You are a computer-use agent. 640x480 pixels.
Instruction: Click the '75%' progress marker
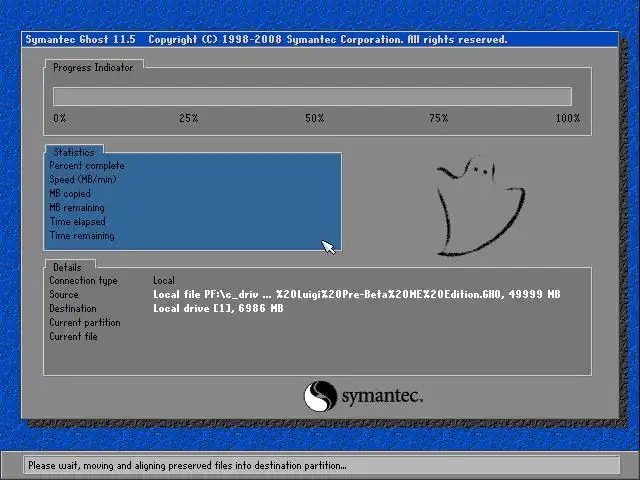click(x=439, y=118)
